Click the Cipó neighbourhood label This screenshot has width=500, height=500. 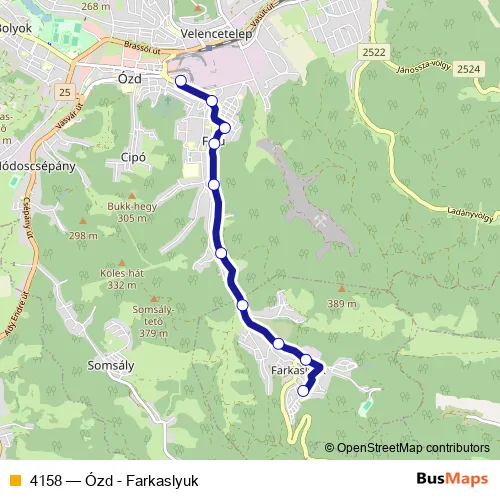point(133,157)
